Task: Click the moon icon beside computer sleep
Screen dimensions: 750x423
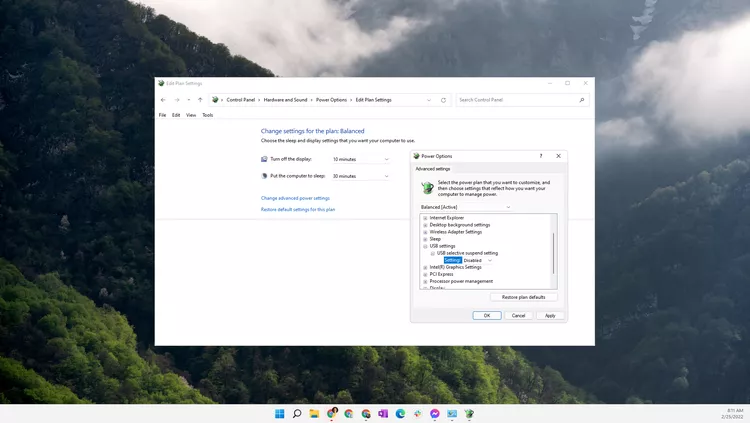Action: [x=264, y=176]
